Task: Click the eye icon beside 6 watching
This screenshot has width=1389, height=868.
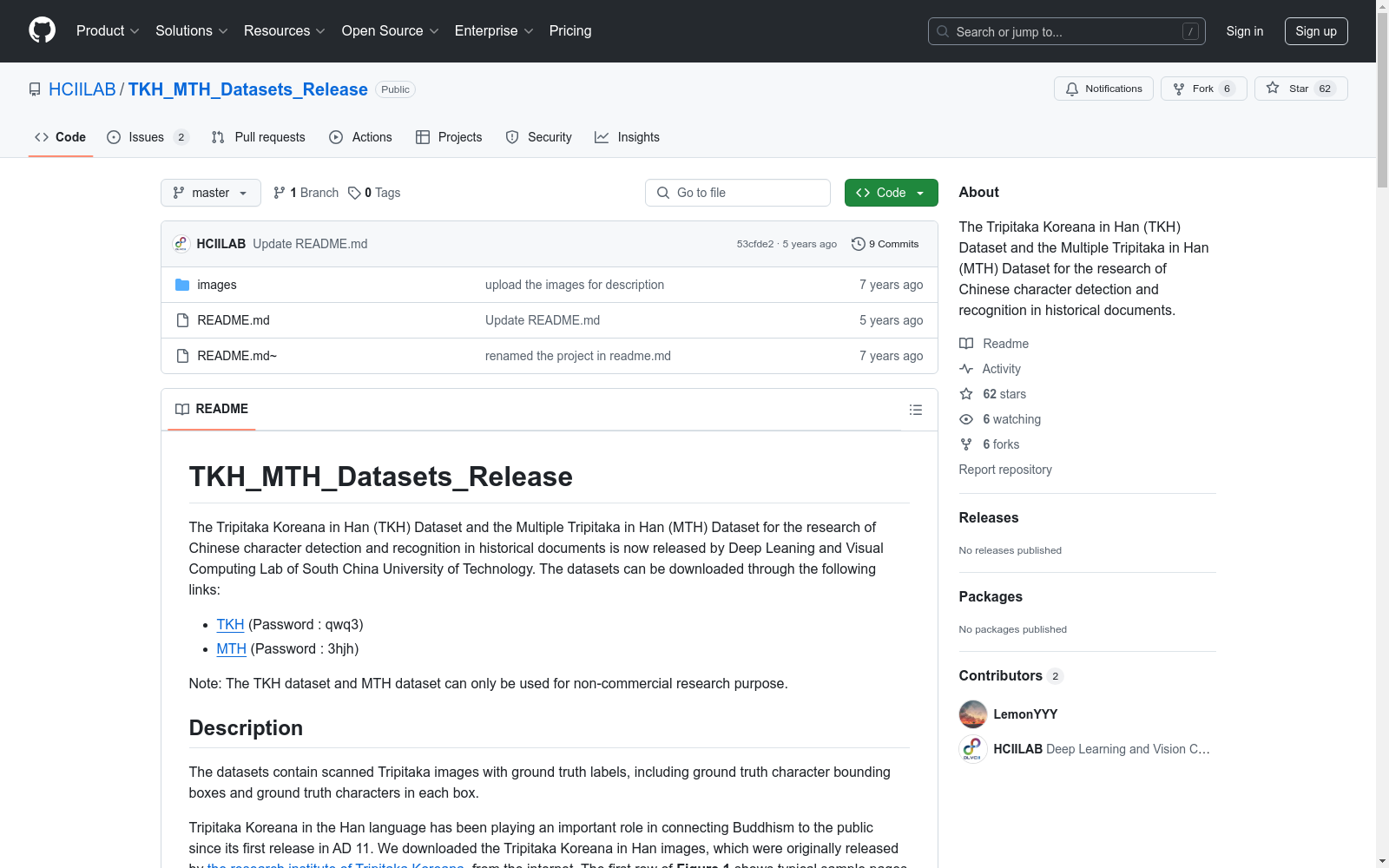Action: 966,419
